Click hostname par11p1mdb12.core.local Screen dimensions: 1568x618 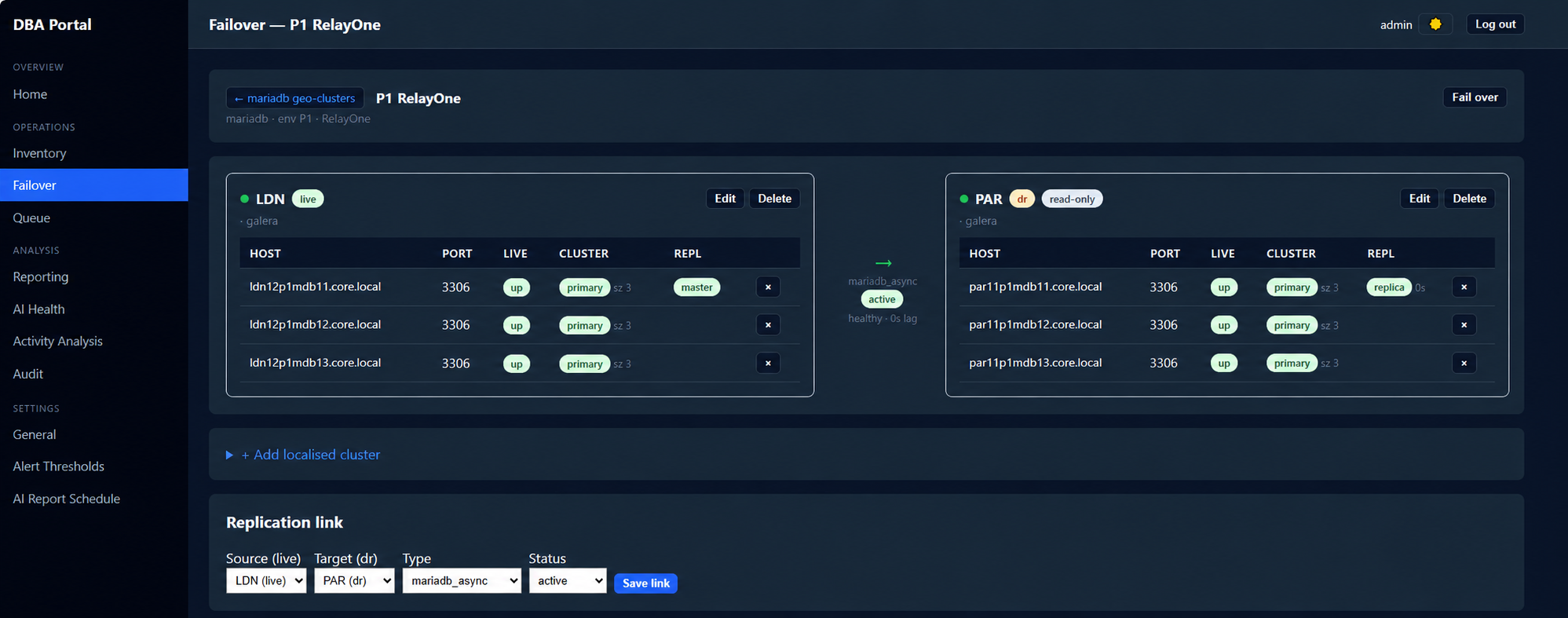[1035, 324]
